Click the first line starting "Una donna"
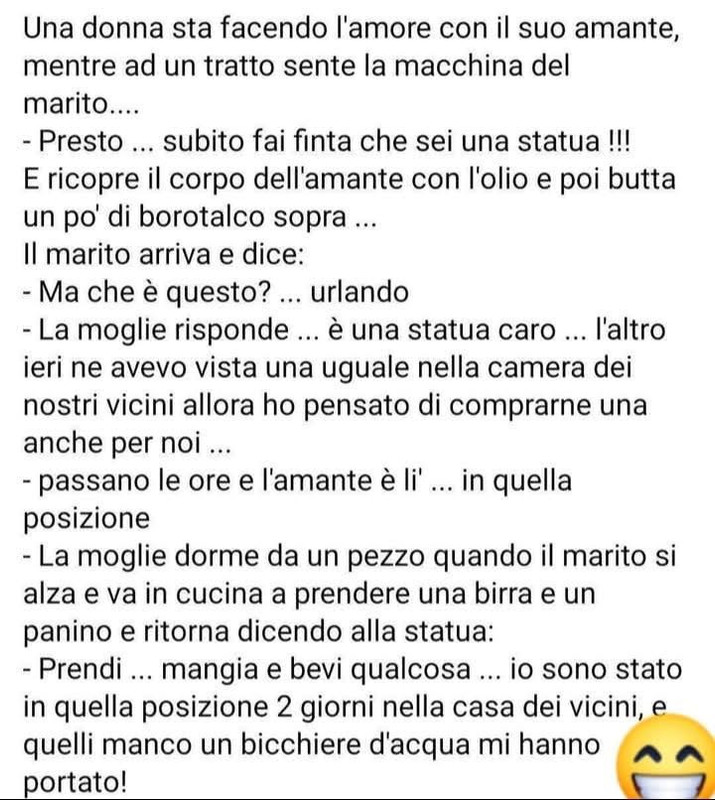 (x=351, y=29)
